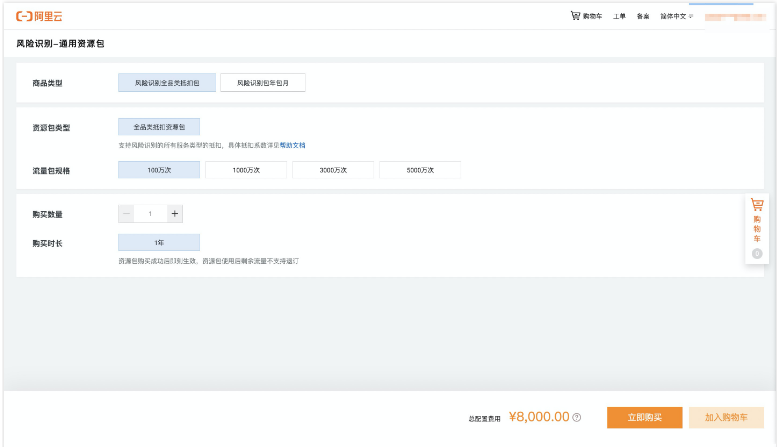Screen dimensions: 780x447
Task: Select 风险识别包年包月 product type
Action: [x=263, y=83]
